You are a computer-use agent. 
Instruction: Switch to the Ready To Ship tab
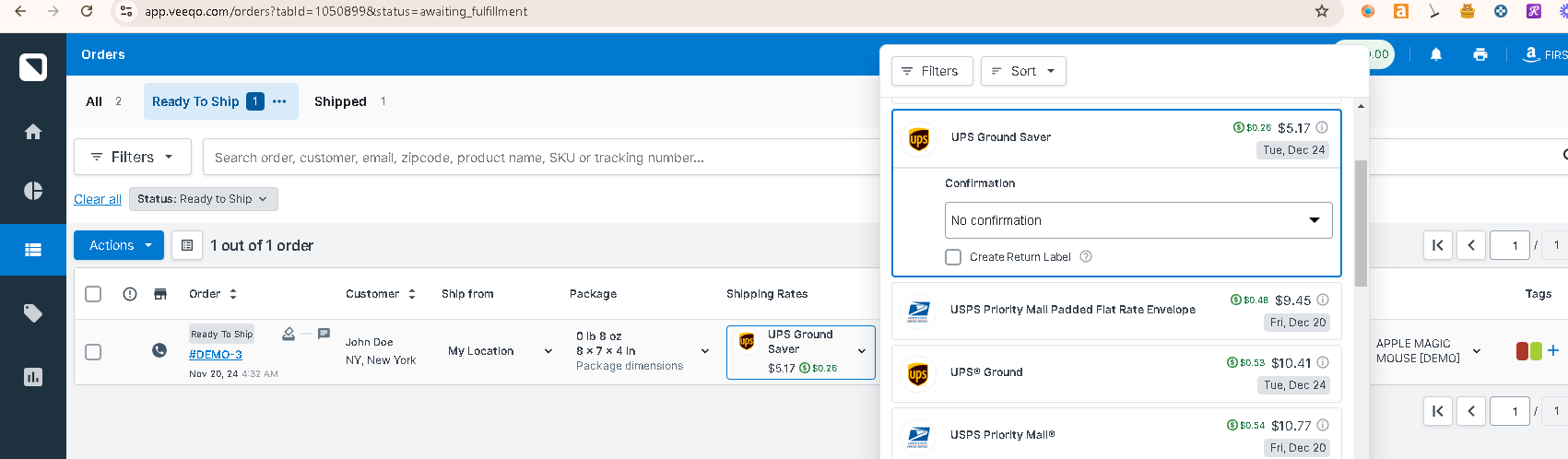[195, 101]
